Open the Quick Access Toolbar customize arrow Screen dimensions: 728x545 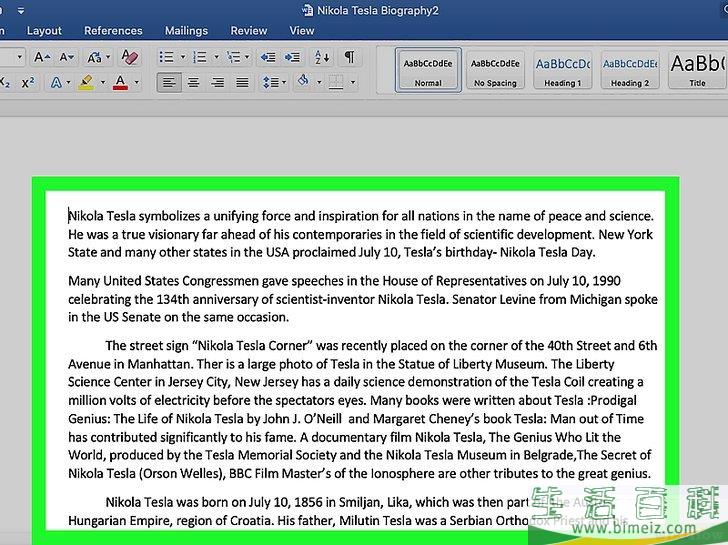21,10
